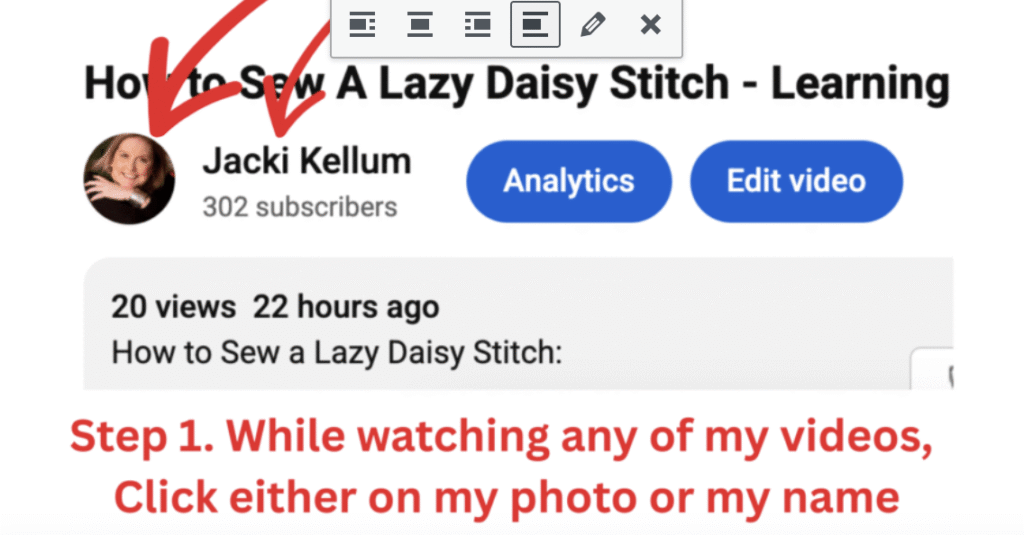Viewport: 1024px width, 535px height.
Task: Expand the description starting How to Sew
Action: coord(336,353)
